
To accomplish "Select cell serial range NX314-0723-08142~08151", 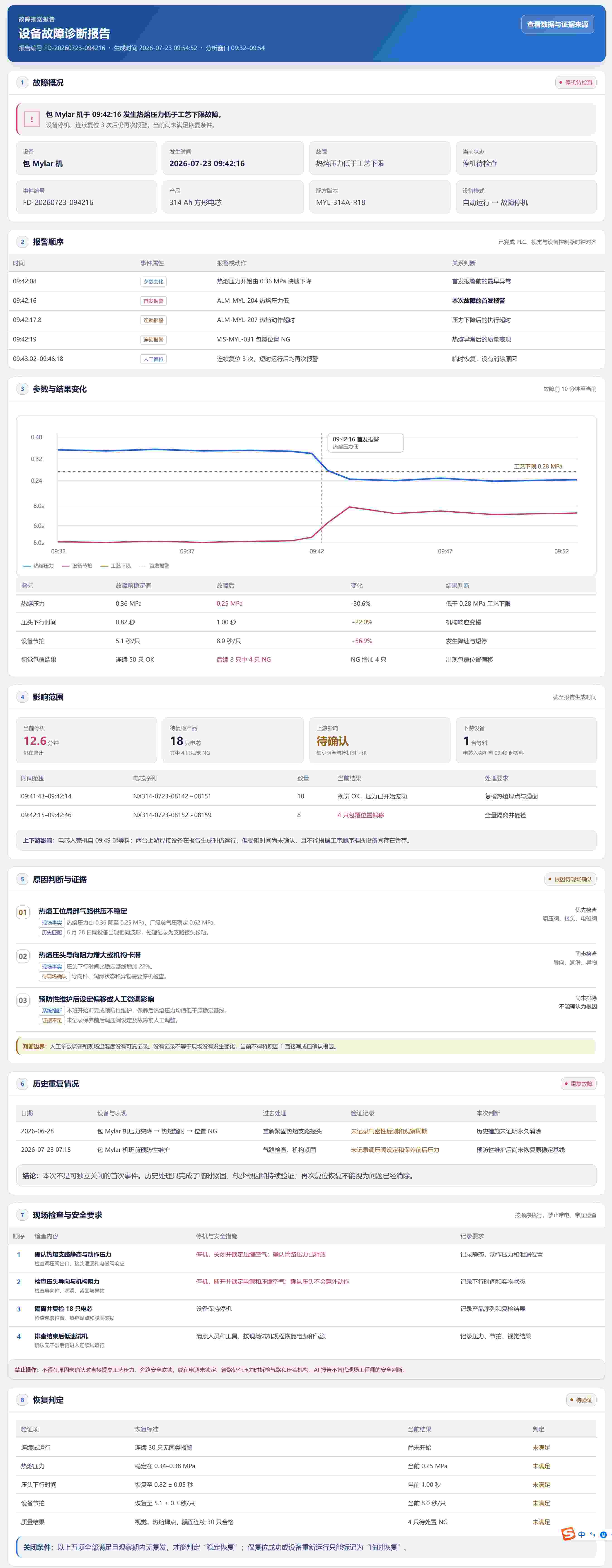I will (x=172, y=796).
